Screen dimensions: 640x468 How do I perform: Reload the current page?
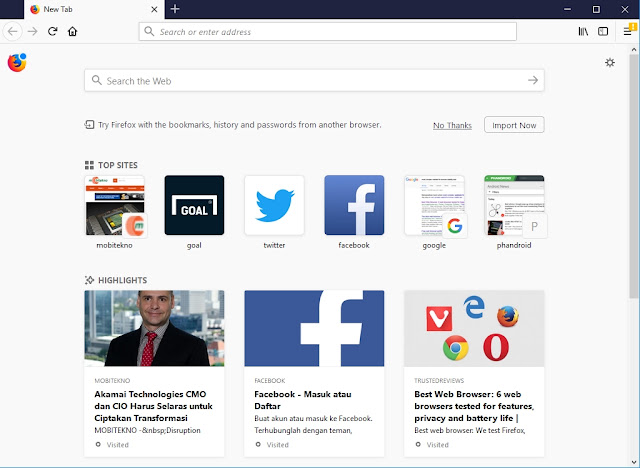click(x=52, y=31)
